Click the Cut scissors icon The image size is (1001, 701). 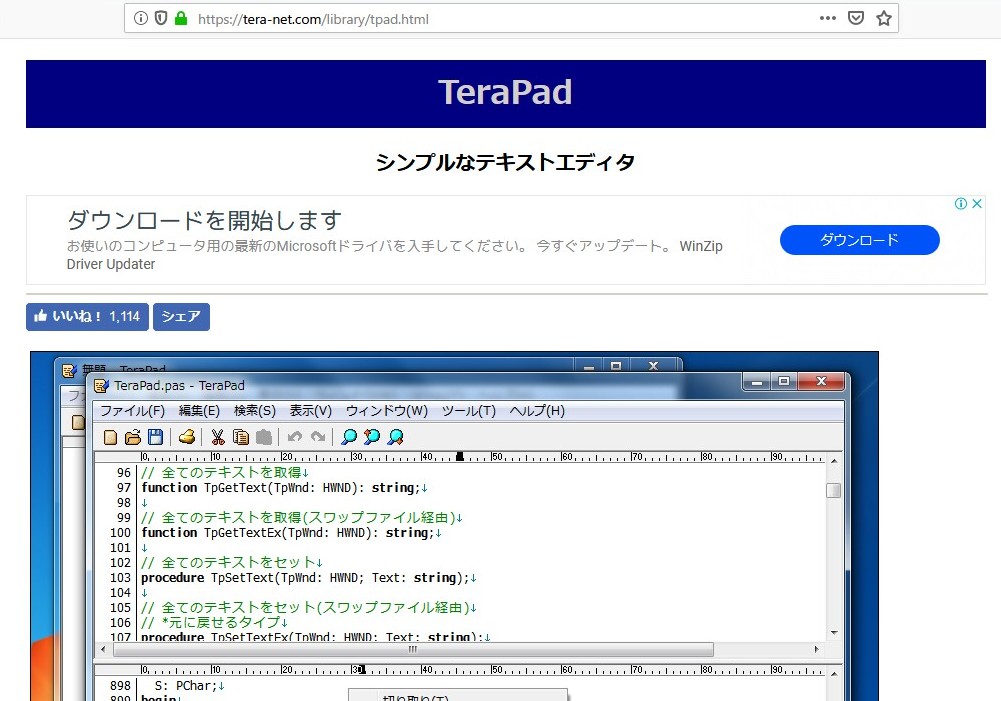point(218,437)
